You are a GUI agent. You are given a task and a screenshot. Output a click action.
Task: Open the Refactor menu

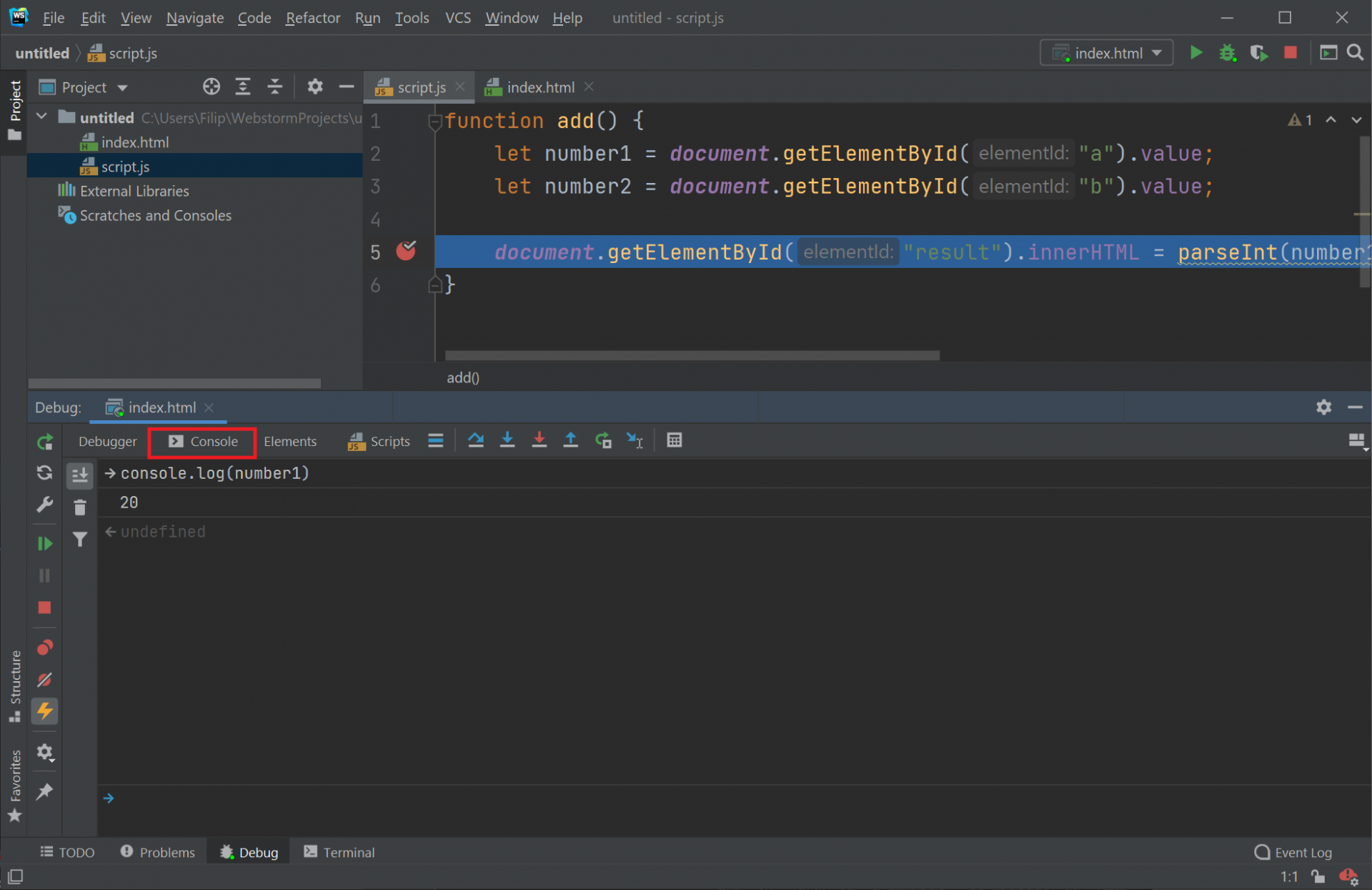pos(312,18)
